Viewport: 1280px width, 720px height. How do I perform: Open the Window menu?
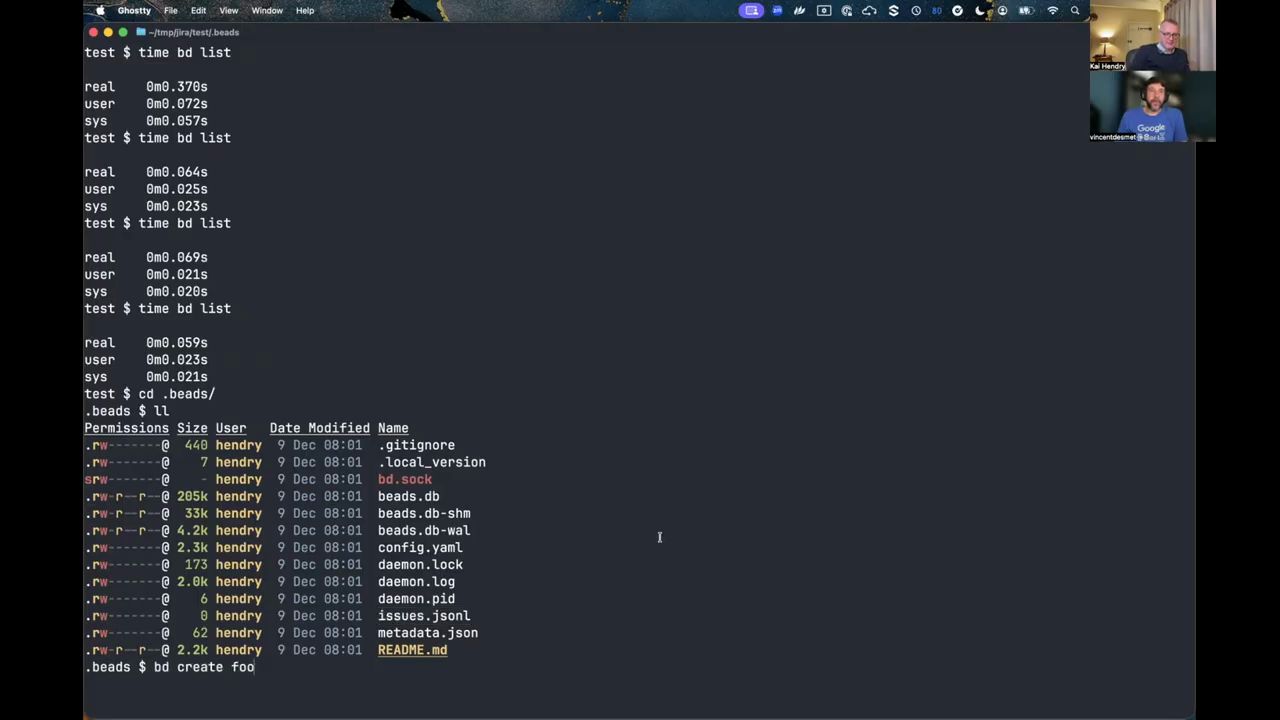(267, 11)
